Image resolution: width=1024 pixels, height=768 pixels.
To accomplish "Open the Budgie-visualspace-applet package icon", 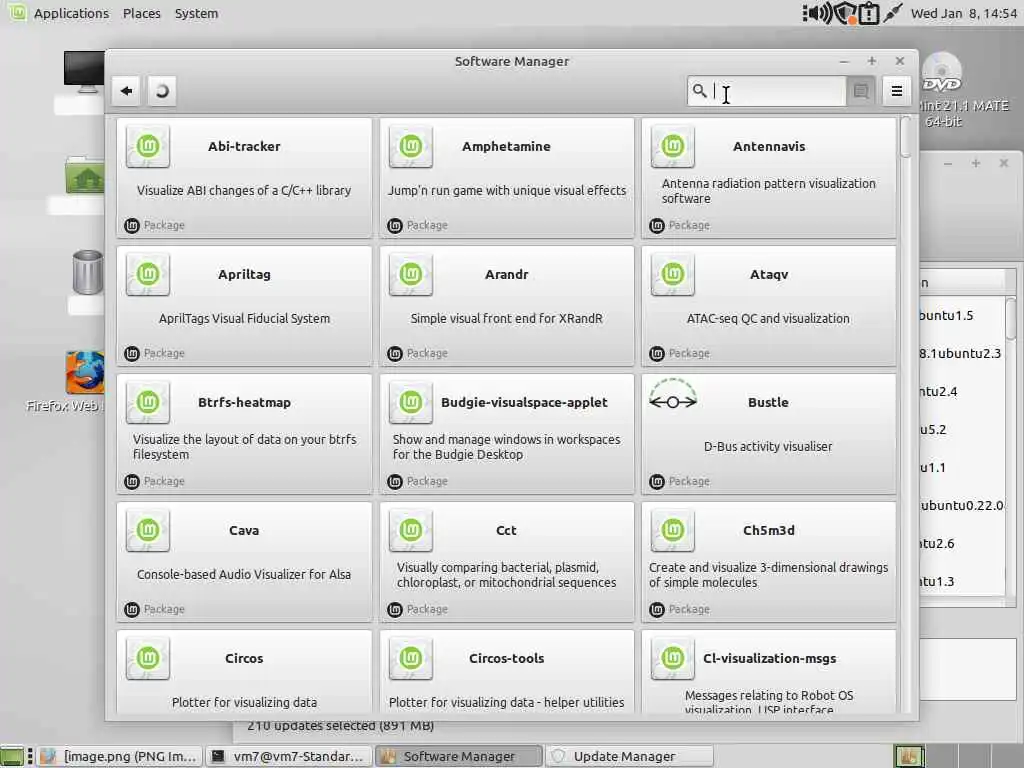I will click(411, 402).
